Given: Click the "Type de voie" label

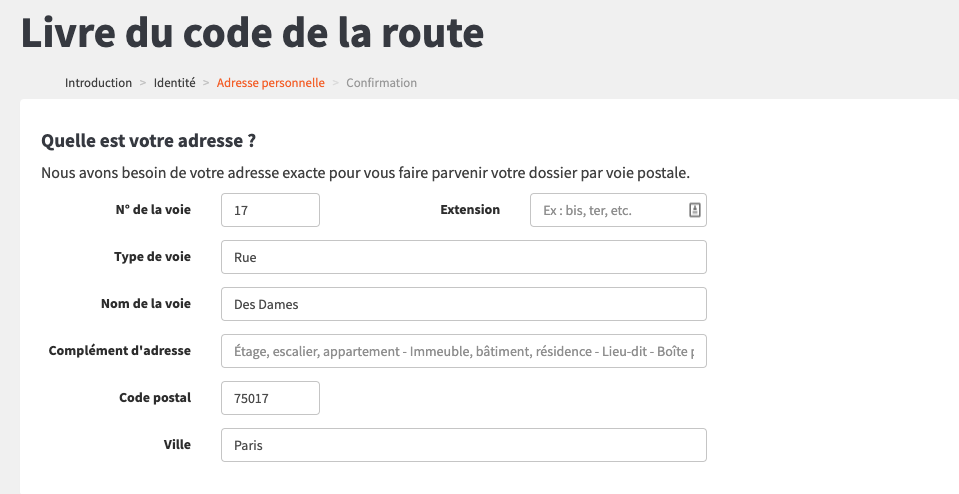Looking at the screenshot, I should tap(152, 257).
